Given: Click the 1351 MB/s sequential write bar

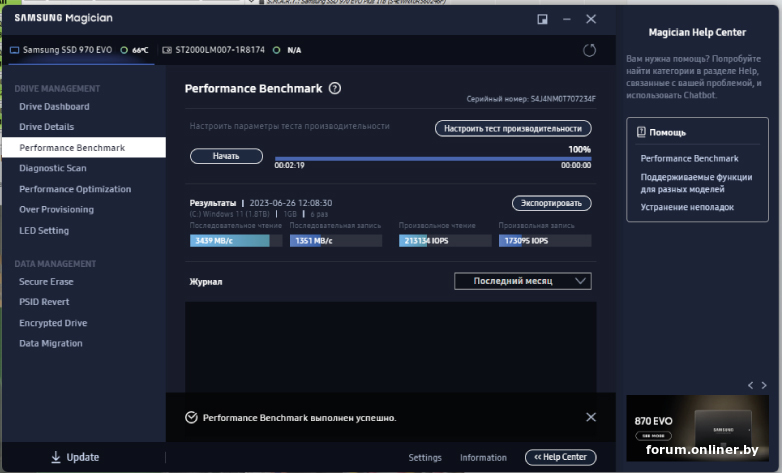Looking at the screenshot, I should click(336, 240).
